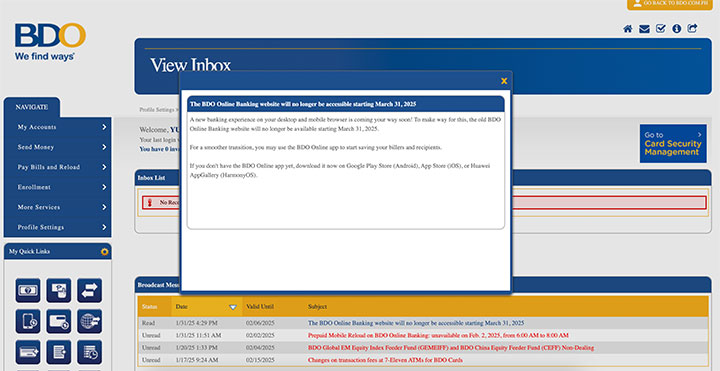Open the envelope inbox icon in the header
720x371 pixels.
[644, 29]
